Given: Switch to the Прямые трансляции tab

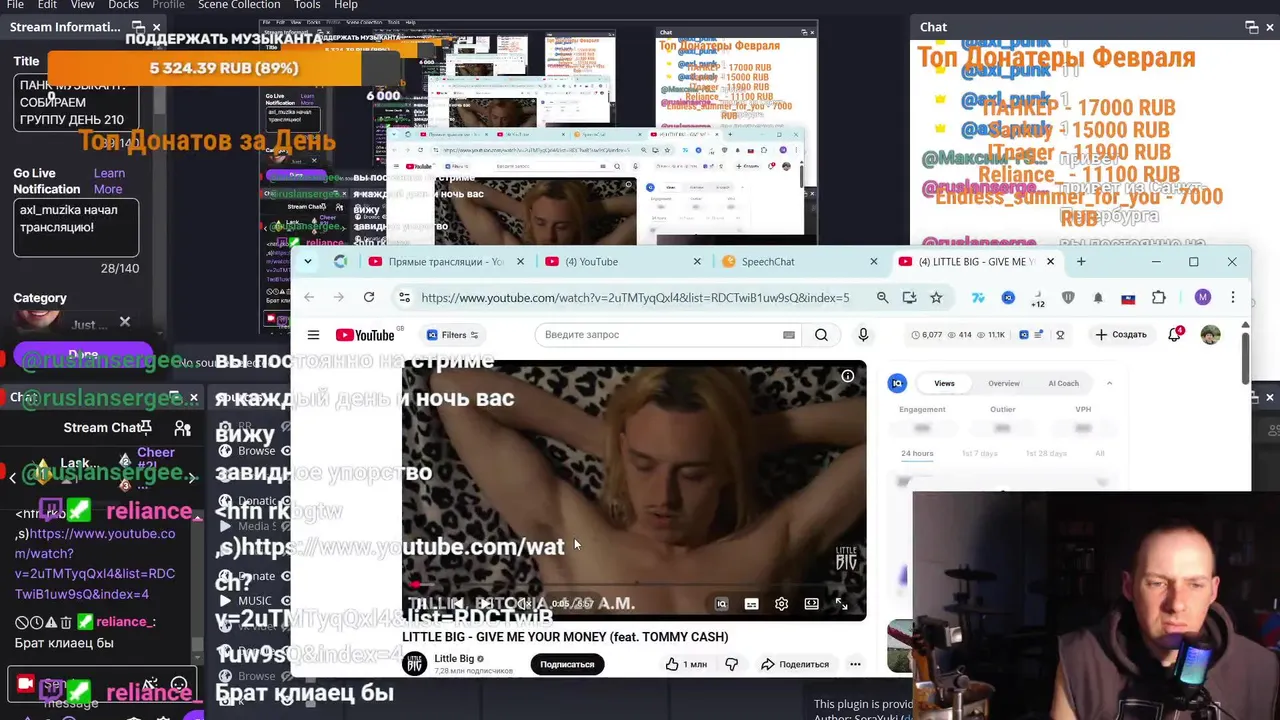Looking at the screenshot, I should pyautogui.click(x=447, y=261).
